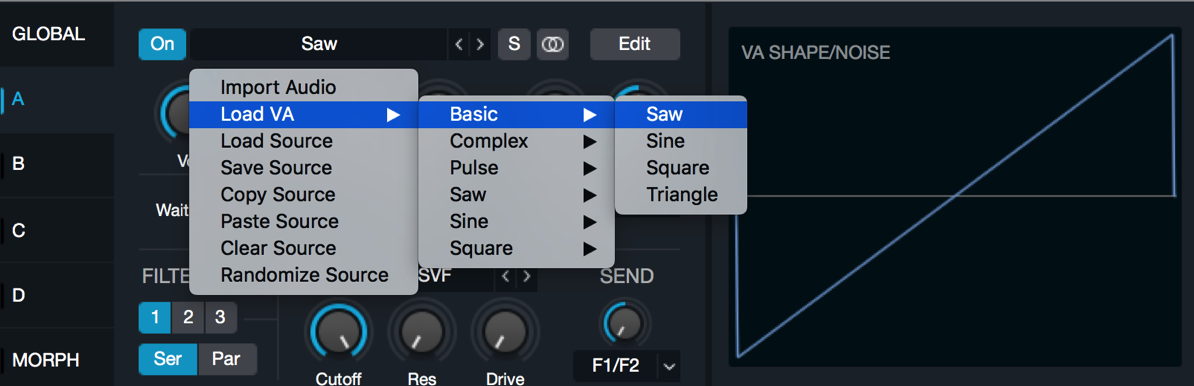Expand the Square category submenu
This screenshot has height=386, width=1194.
(x=516, y=248)
